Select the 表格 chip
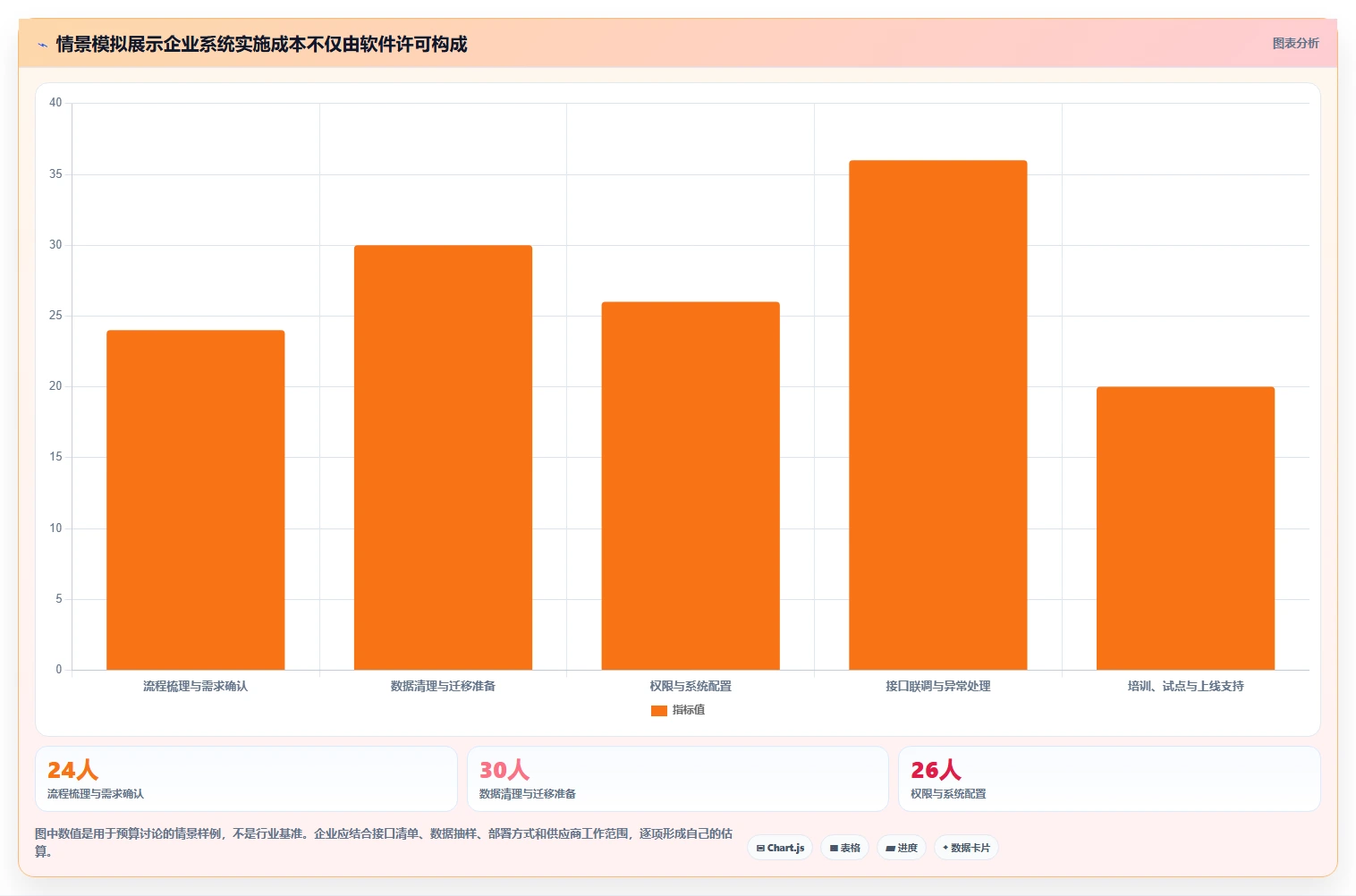This screenshot has height=896, width=1356. [x=844, y=848]
